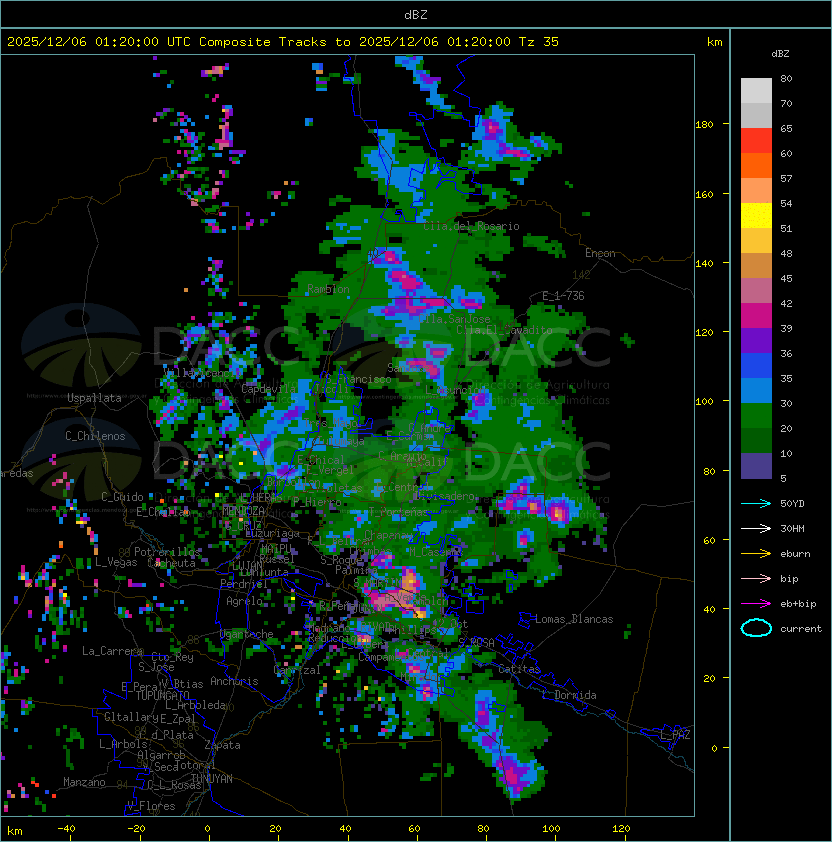Click the 'E_1-736' place label
The width and height of the screenshot is (832, 842).
tap(563, 296)
